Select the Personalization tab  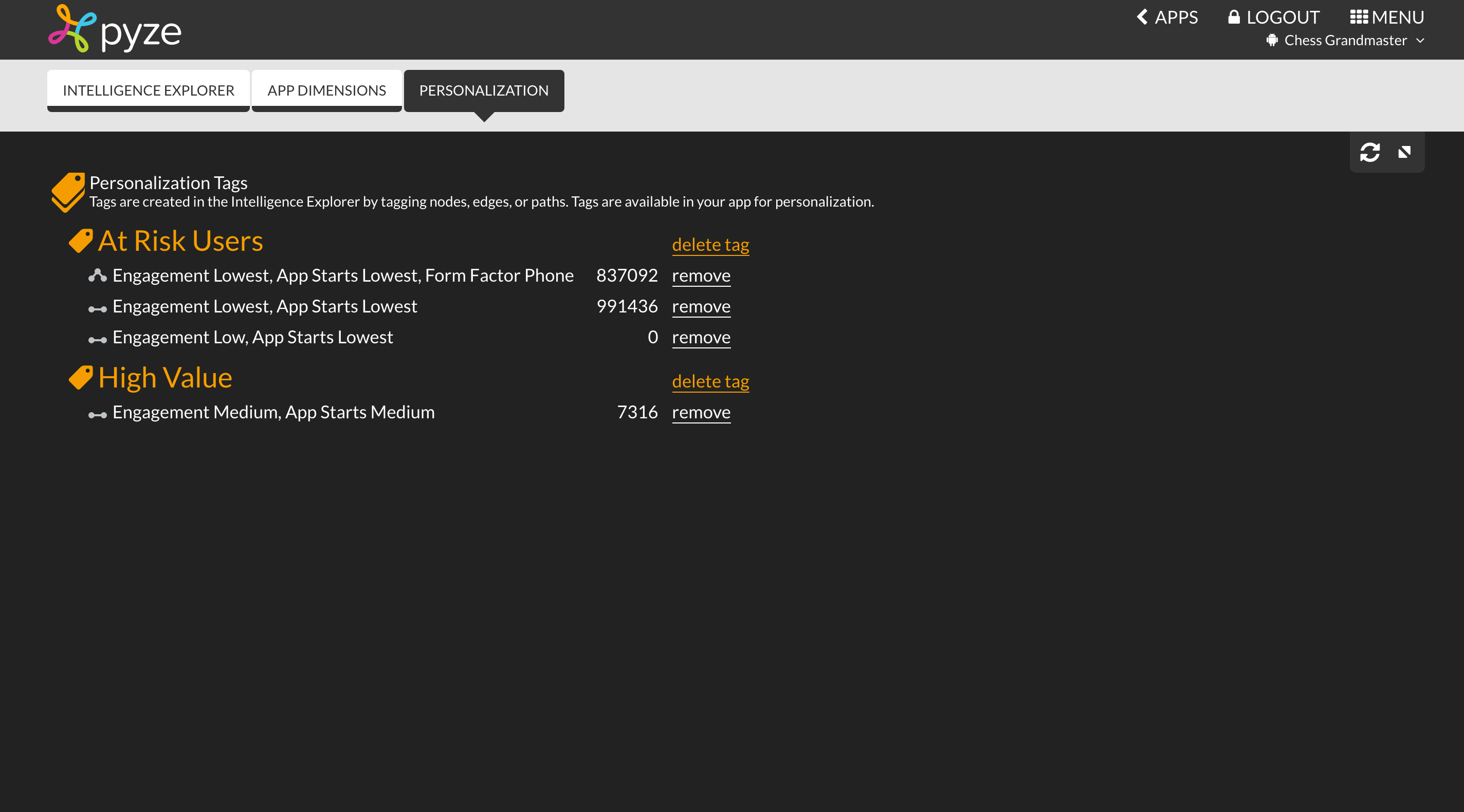pyautogui.click(x=484, y=90)
